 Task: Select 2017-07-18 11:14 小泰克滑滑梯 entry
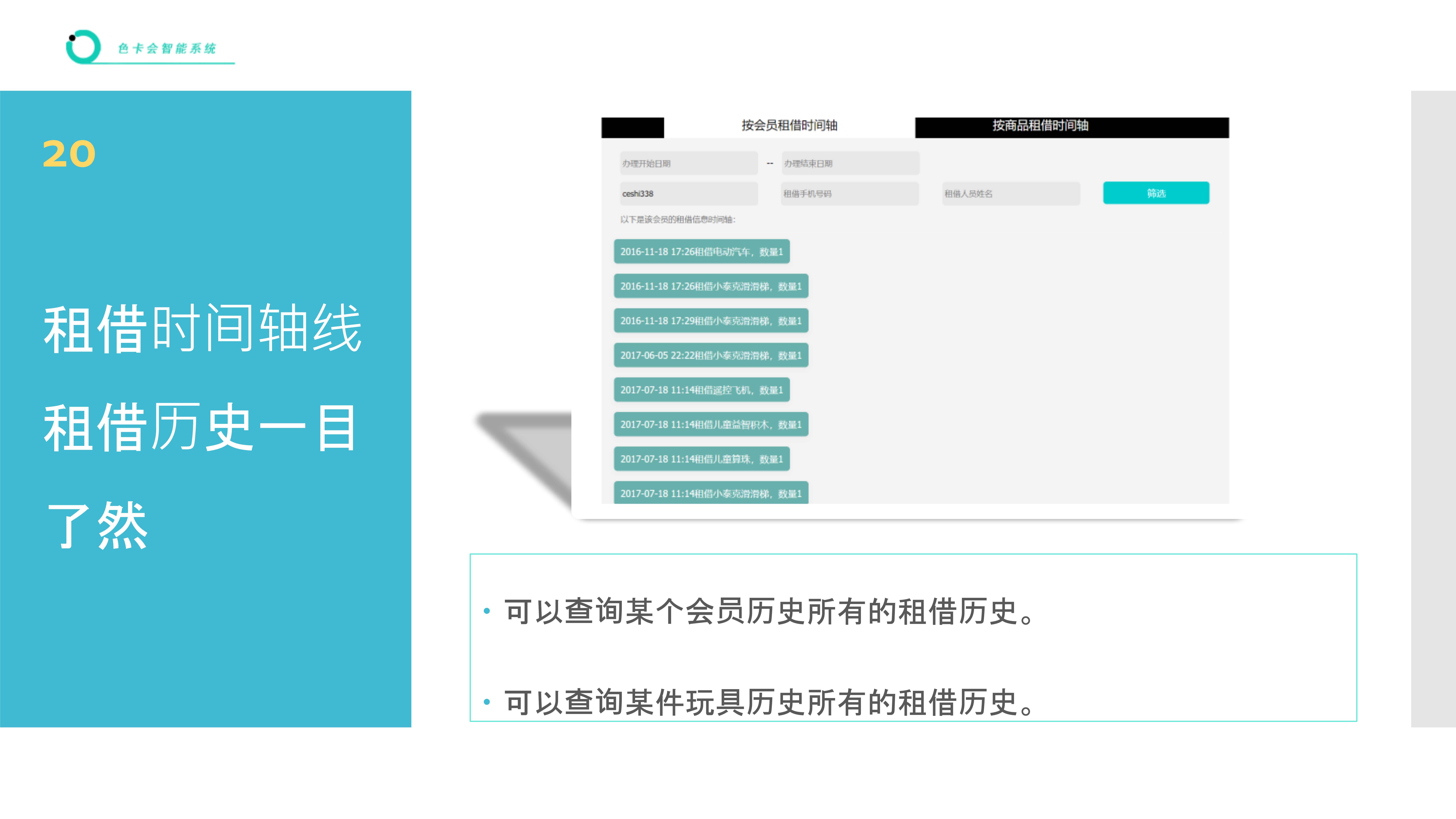[711, 492]
